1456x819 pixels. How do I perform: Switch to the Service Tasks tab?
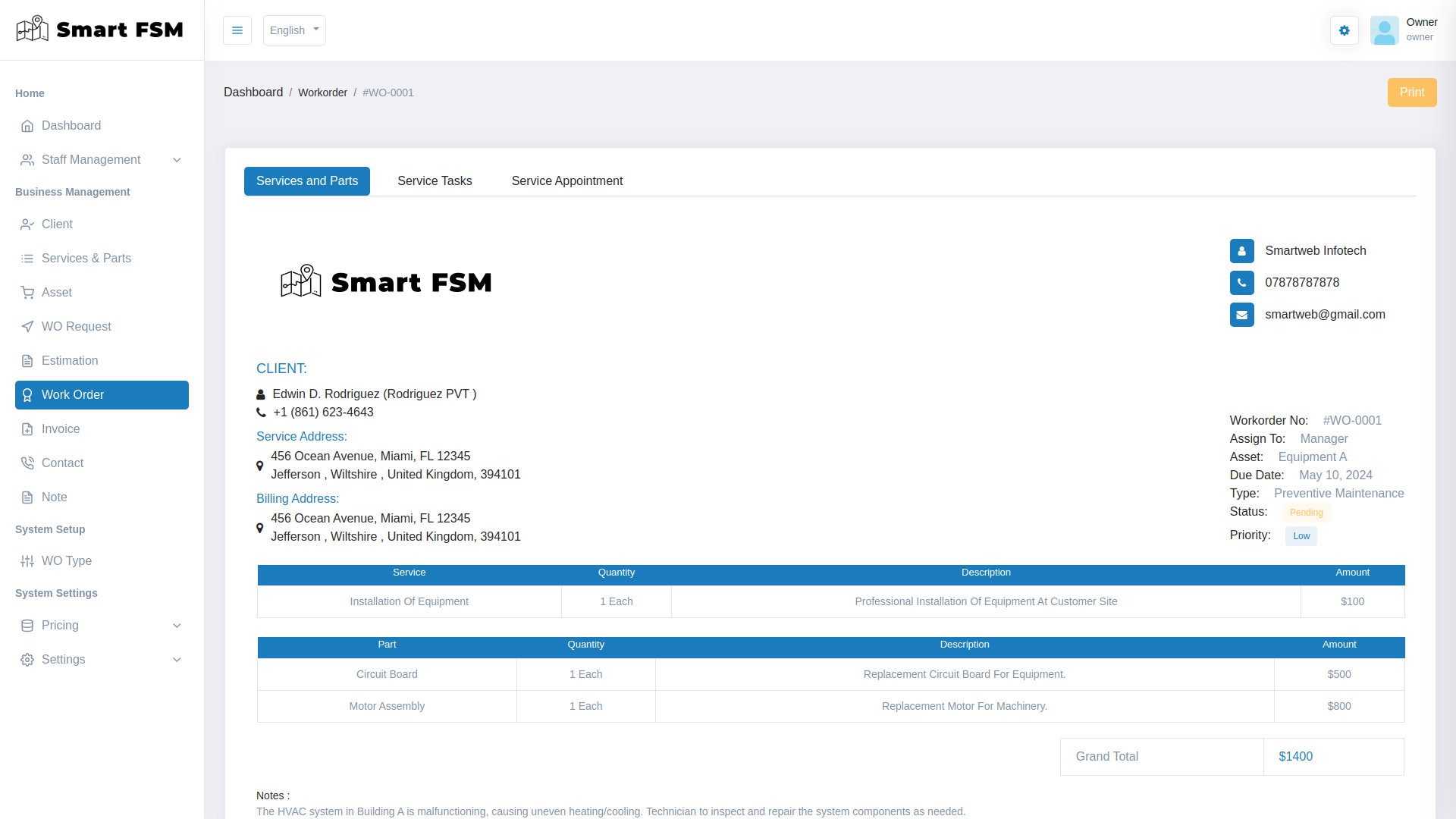[x=434, y=180]
